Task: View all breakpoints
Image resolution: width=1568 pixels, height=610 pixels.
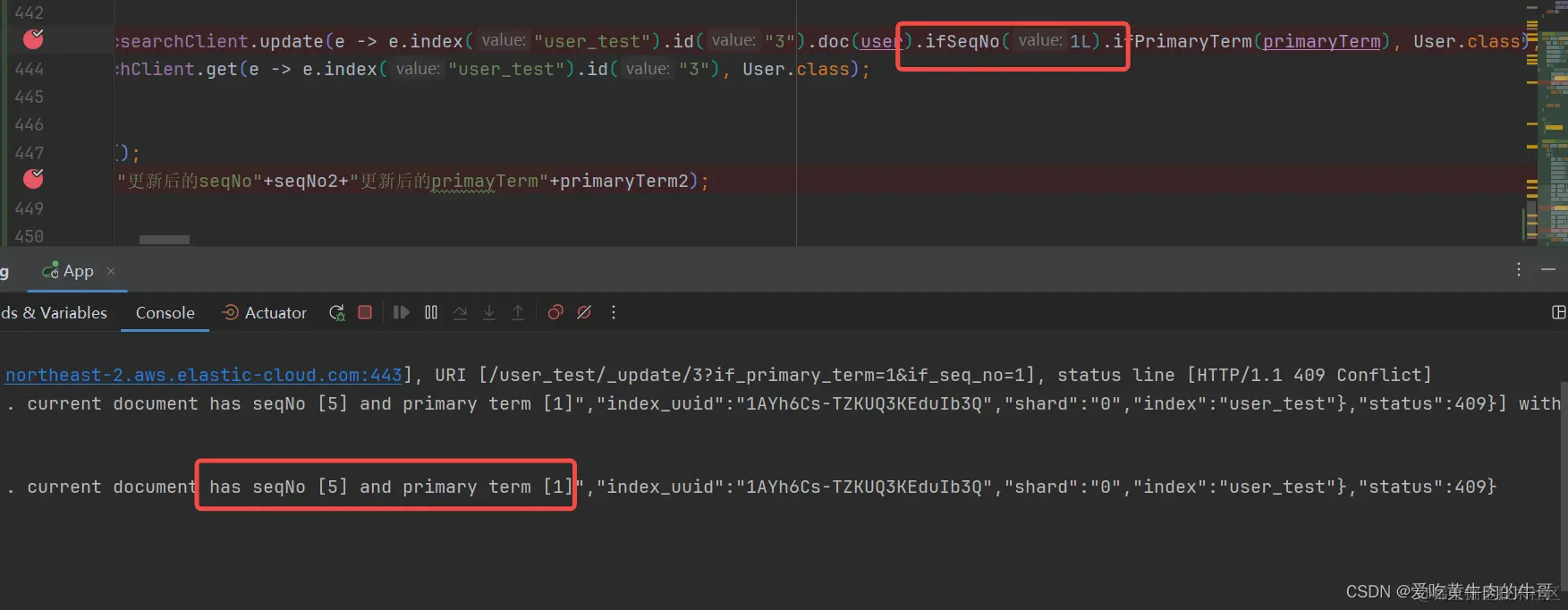Action: tap(555, 312)
